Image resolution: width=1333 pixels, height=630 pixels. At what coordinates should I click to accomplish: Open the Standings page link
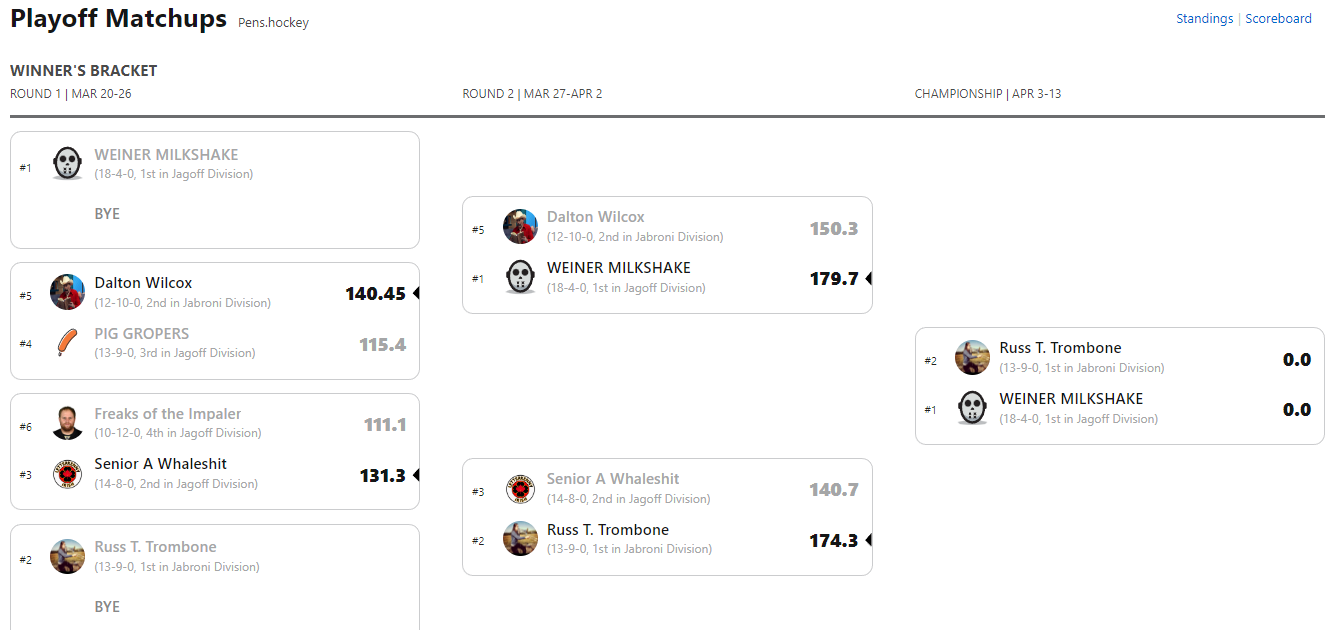(1204, 19)
